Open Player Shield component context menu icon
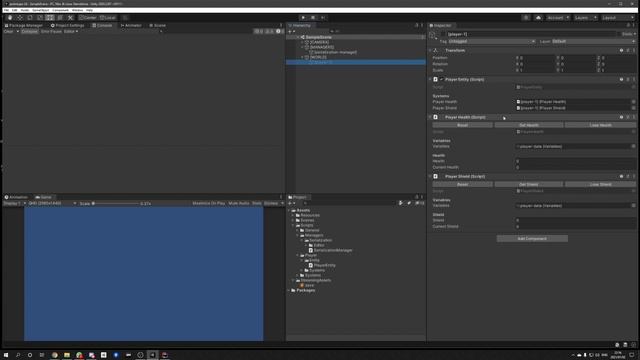The width and height of the screenshot is (640, 360). coord(634,176)
